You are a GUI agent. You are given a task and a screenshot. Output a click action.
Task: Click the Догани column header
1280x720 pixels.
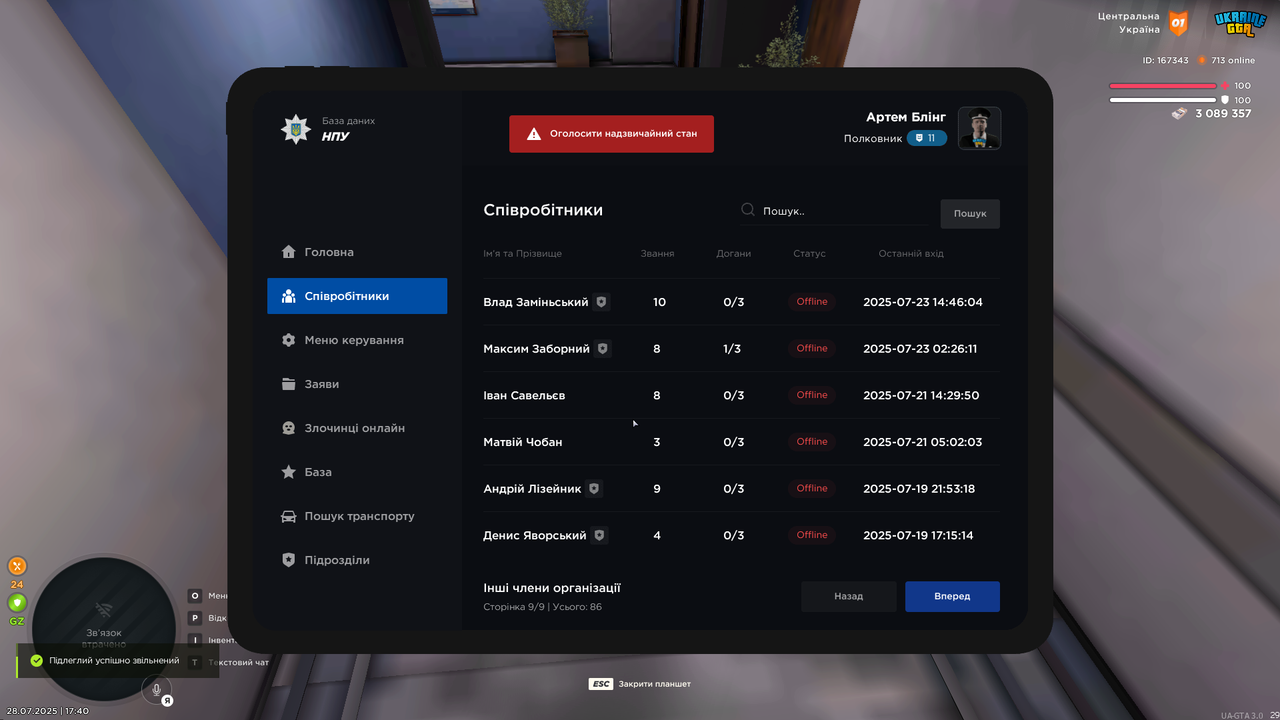(734, 254)
